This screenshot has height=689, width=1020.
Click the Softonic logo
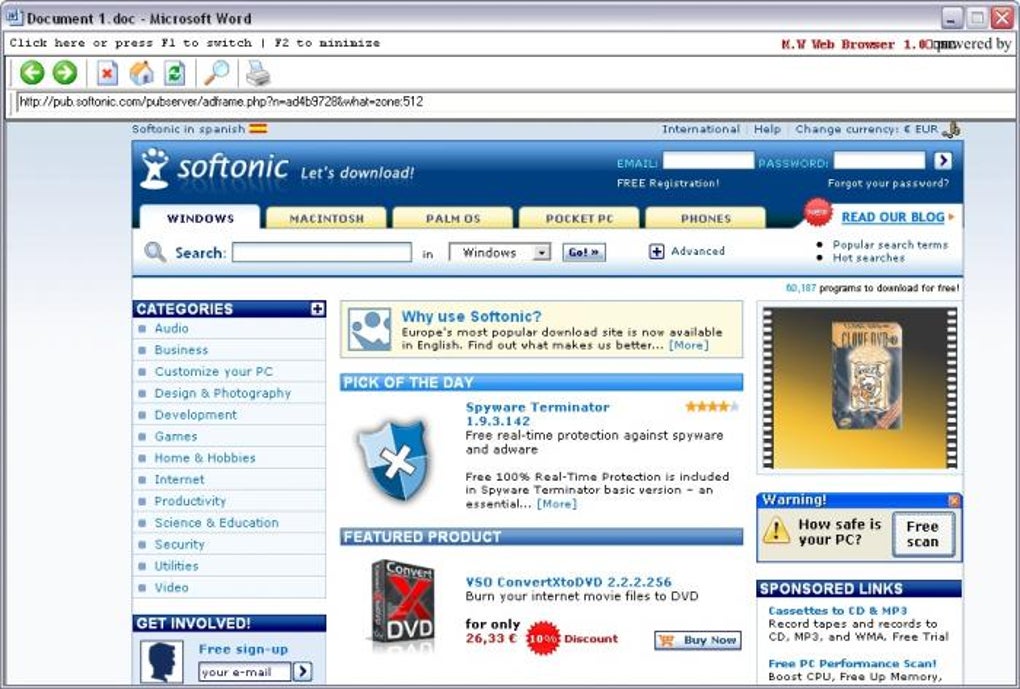(214, 169)
